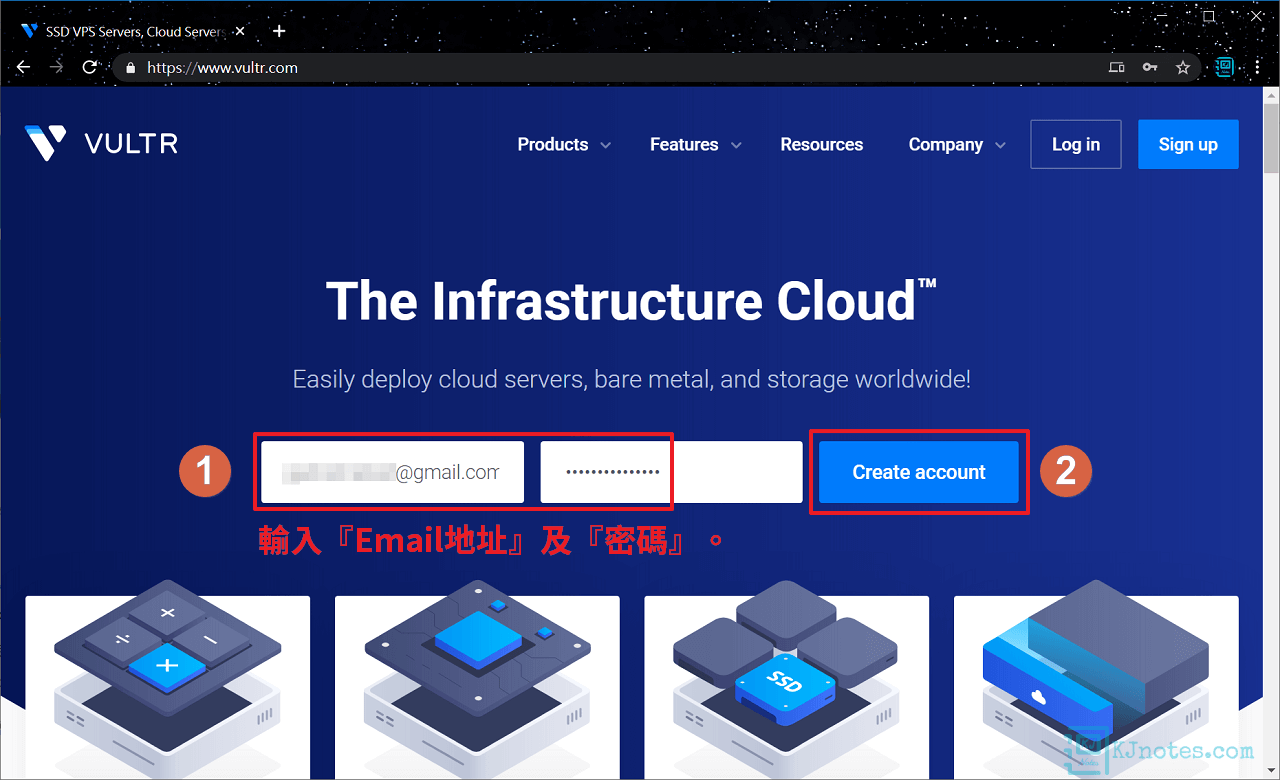
Task: Select the SSD VPS Servers browser tab
Action: [x=133, y=31]
